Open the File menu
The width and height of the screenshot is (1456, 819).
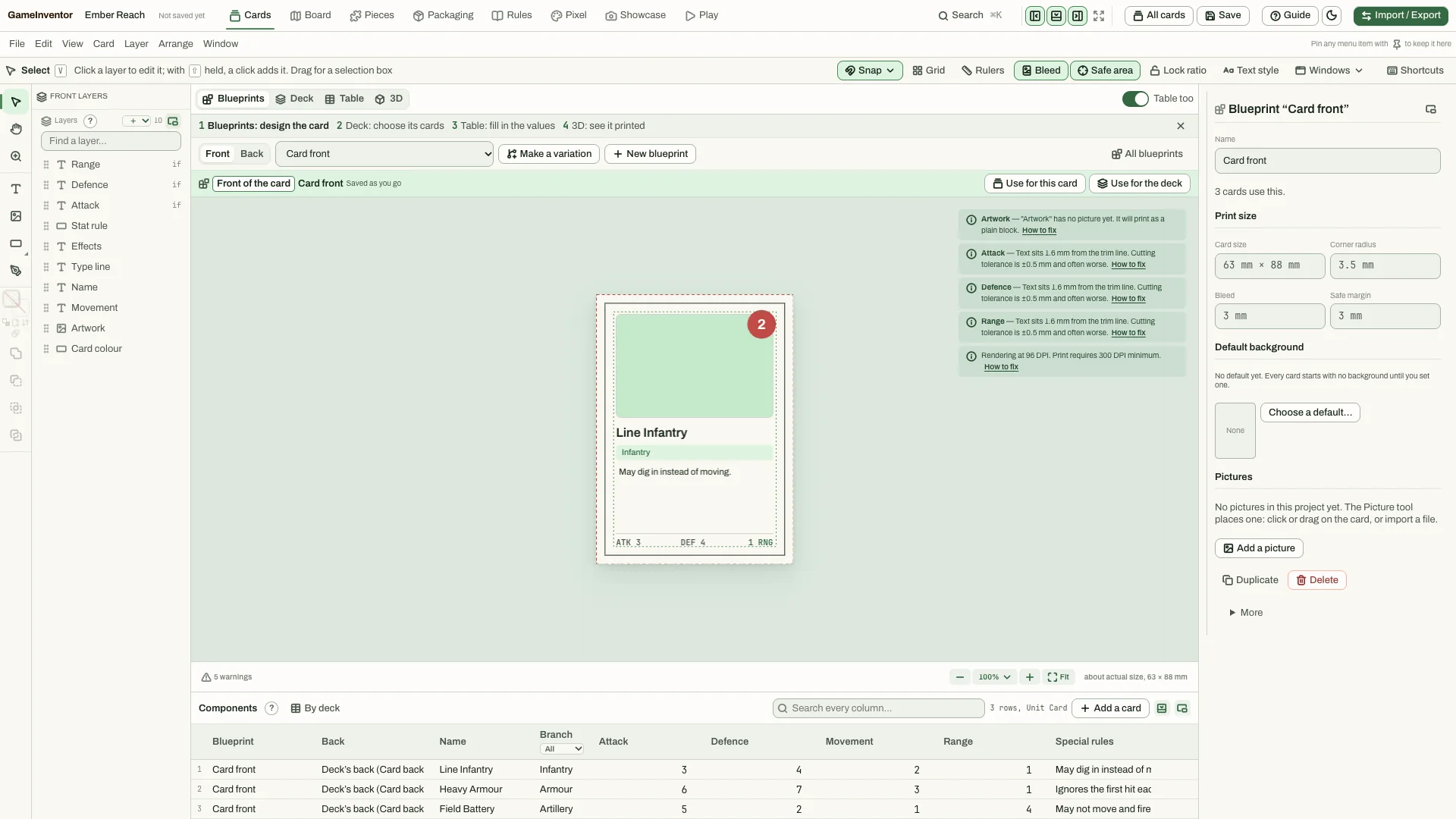tap(17, 44)
